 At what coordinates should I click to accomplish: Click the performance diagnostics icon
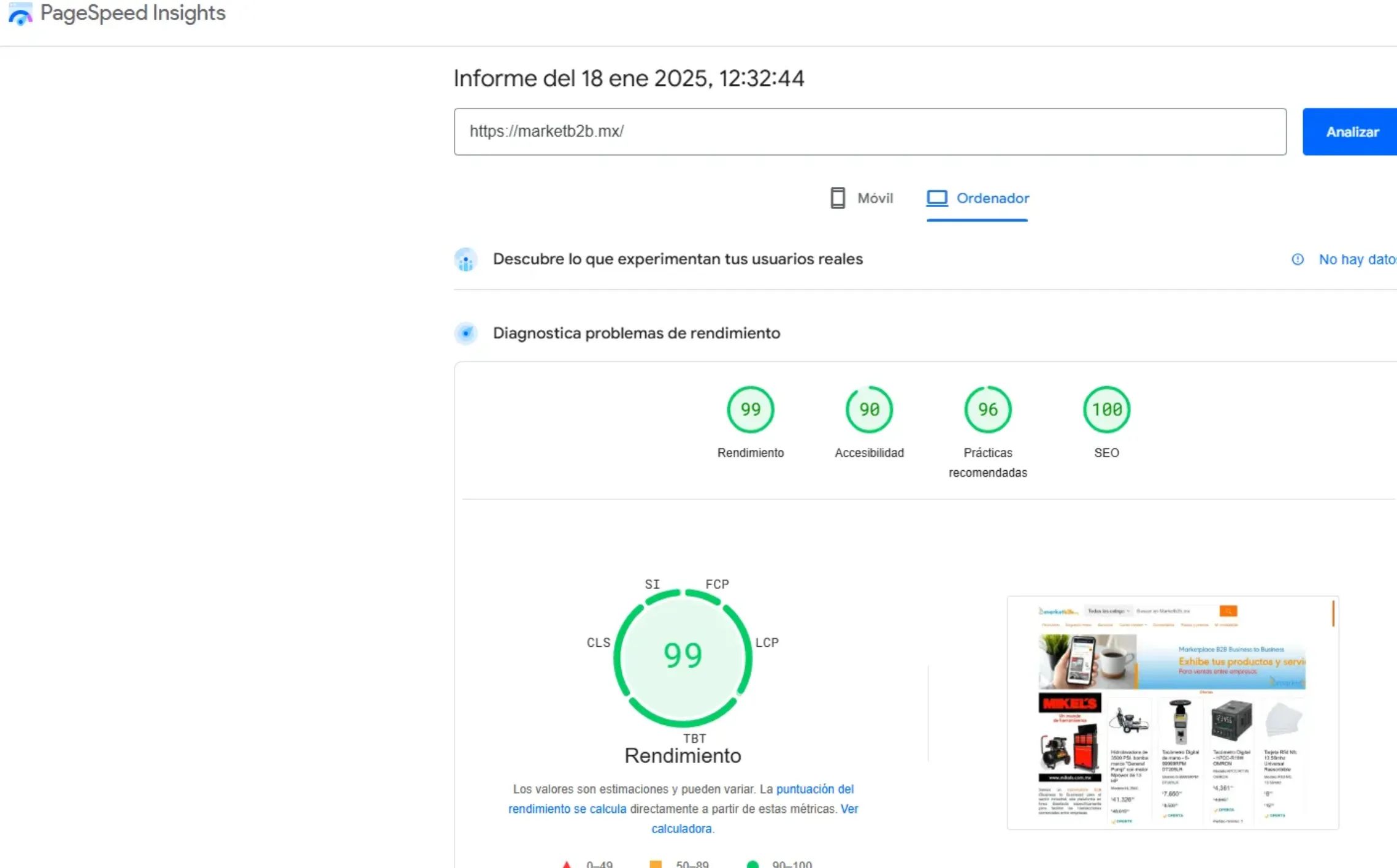click(466, 333)
